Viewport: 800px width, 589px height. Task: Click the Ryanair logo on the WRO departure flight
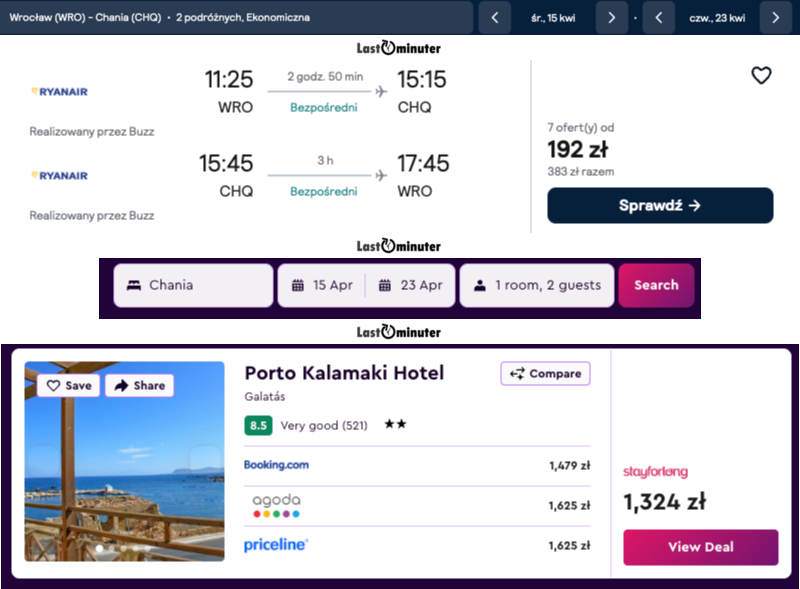point(59,92)
